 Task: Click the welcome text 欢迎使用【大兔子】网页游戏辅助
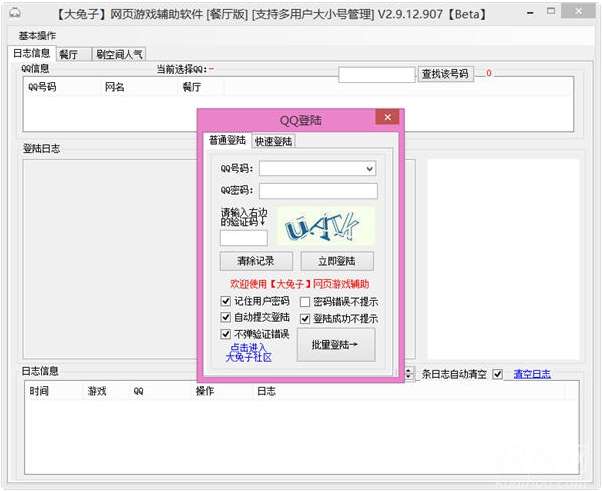click(299, 284)
